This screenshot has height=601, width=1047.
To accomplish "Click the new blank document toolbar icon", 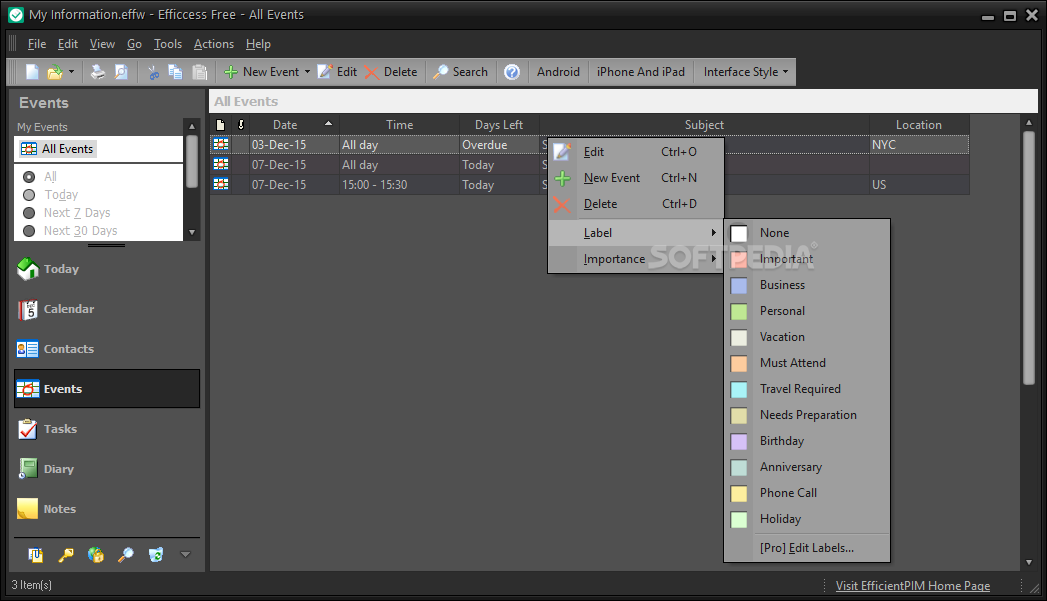I will coord(32,72).
